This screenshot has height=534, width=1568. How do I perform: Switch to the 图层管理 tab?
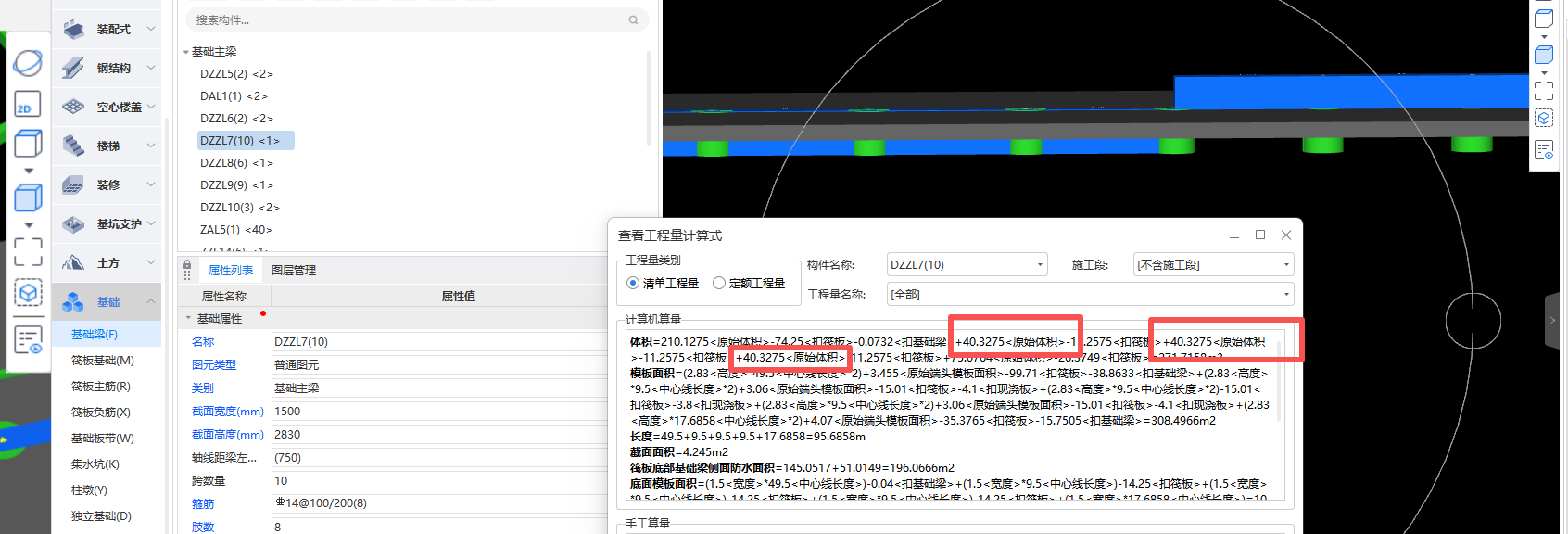coord(294,271)
